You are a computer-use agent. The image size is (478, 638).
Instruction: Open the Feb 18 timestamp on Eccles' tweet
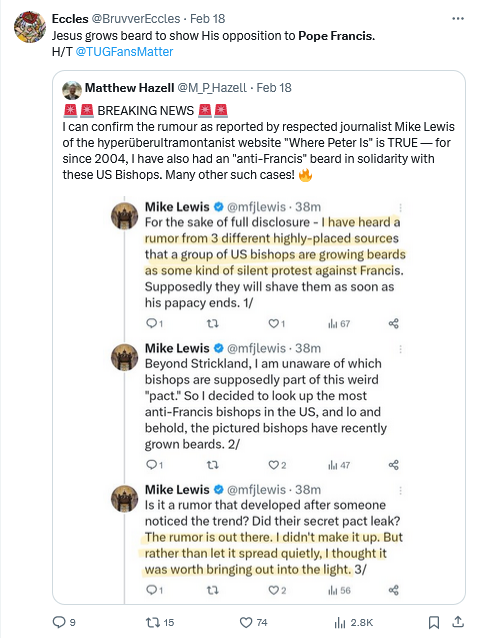(207, 18)
